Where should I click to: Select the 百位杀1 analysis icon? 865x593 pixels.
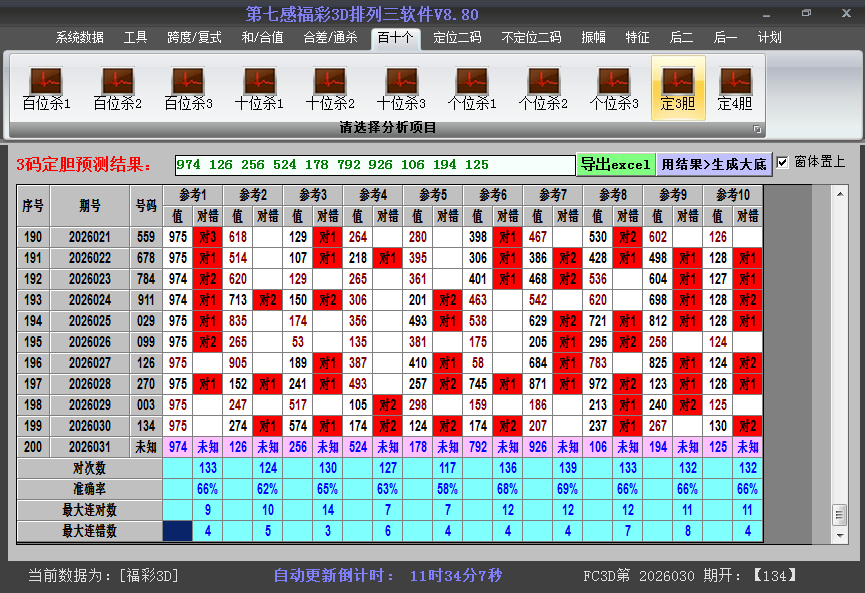[46, 88]
